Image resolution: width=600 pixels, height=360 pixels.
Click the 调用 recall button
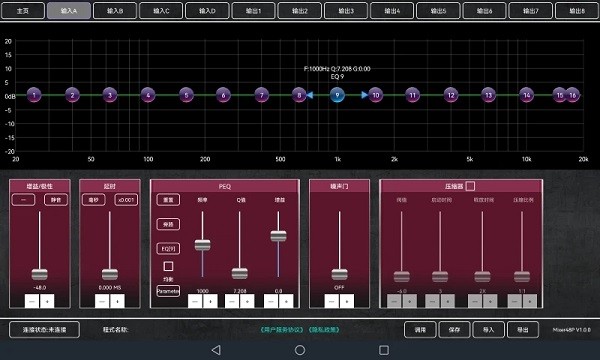420,329
